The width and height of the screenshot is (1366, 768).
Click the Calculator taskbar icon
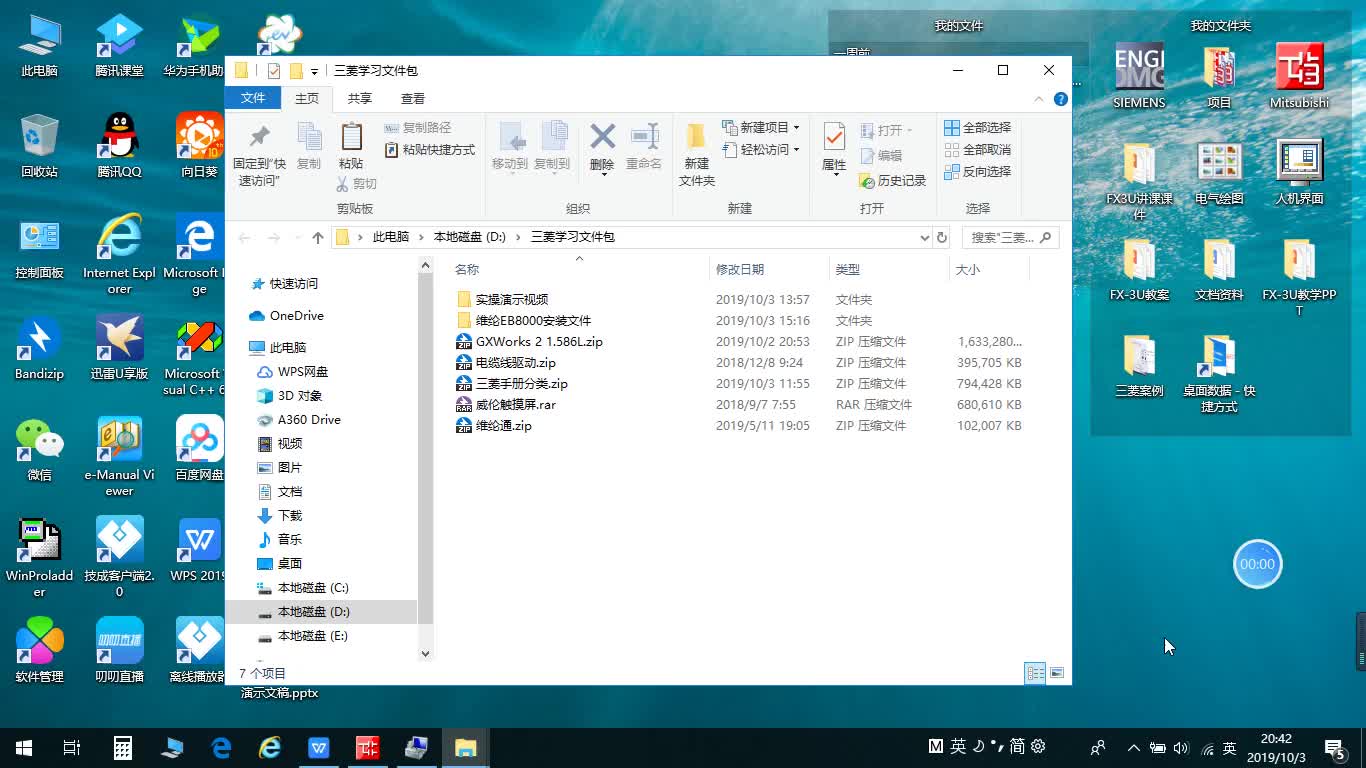pos(122,747)
